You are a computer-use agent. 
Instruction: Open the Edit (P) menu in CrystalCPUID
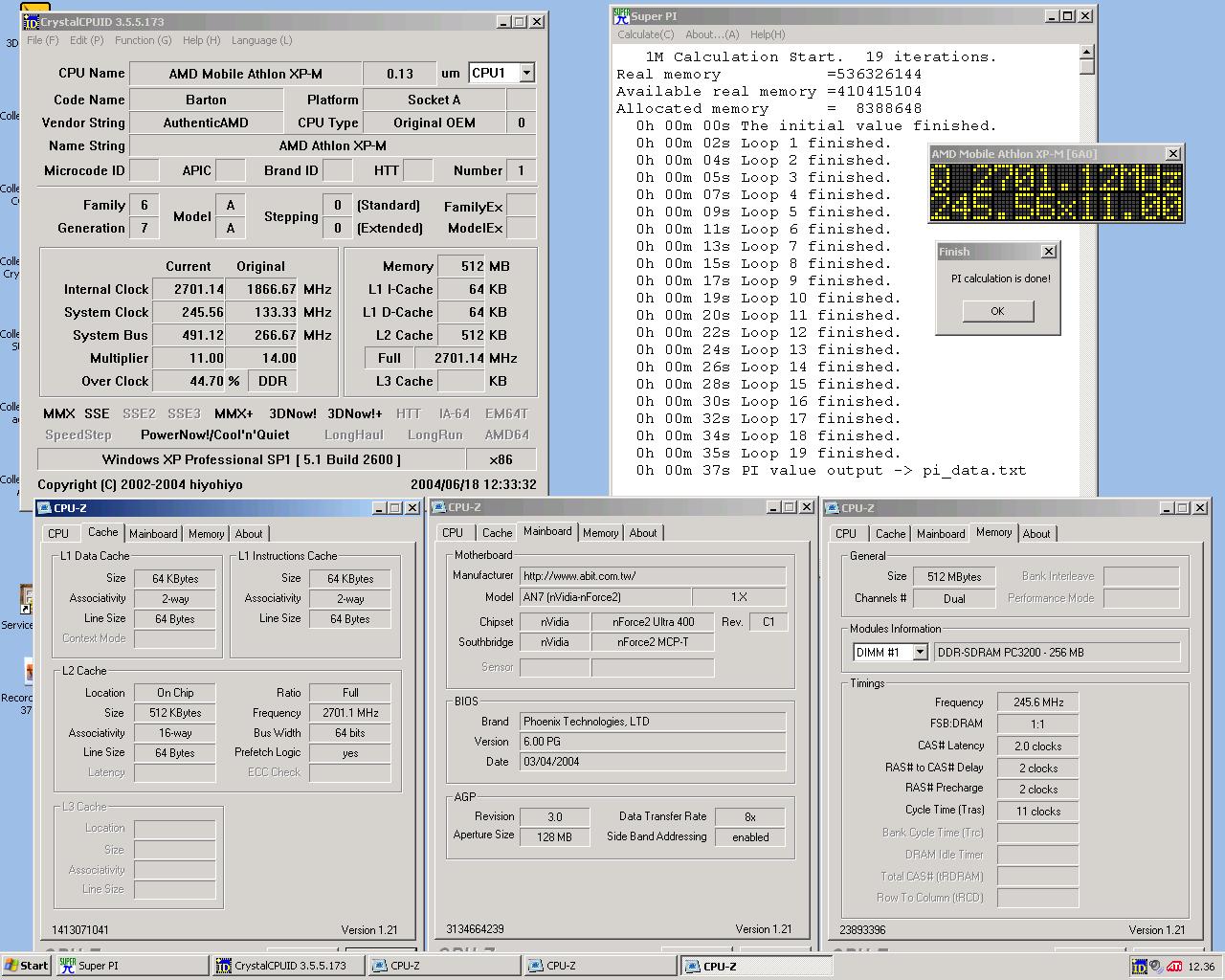coord(86,40)
